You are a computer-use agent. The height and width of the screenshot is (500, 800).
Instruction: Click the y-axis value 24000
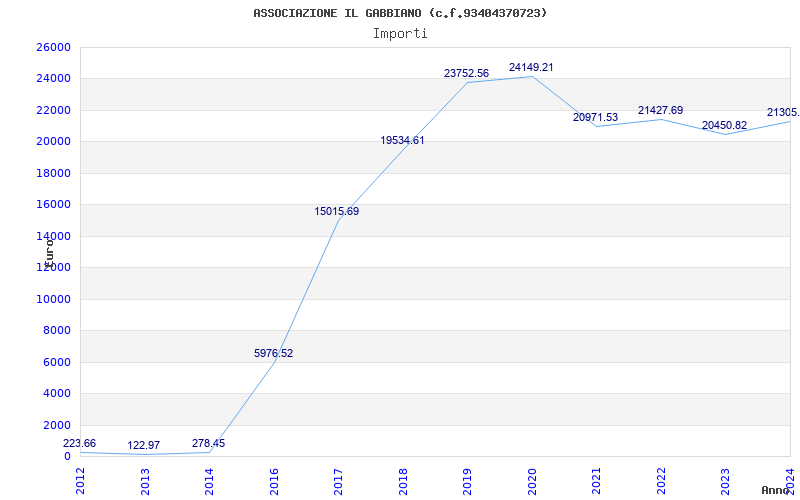pyautogui.click(x=53, y=79)
